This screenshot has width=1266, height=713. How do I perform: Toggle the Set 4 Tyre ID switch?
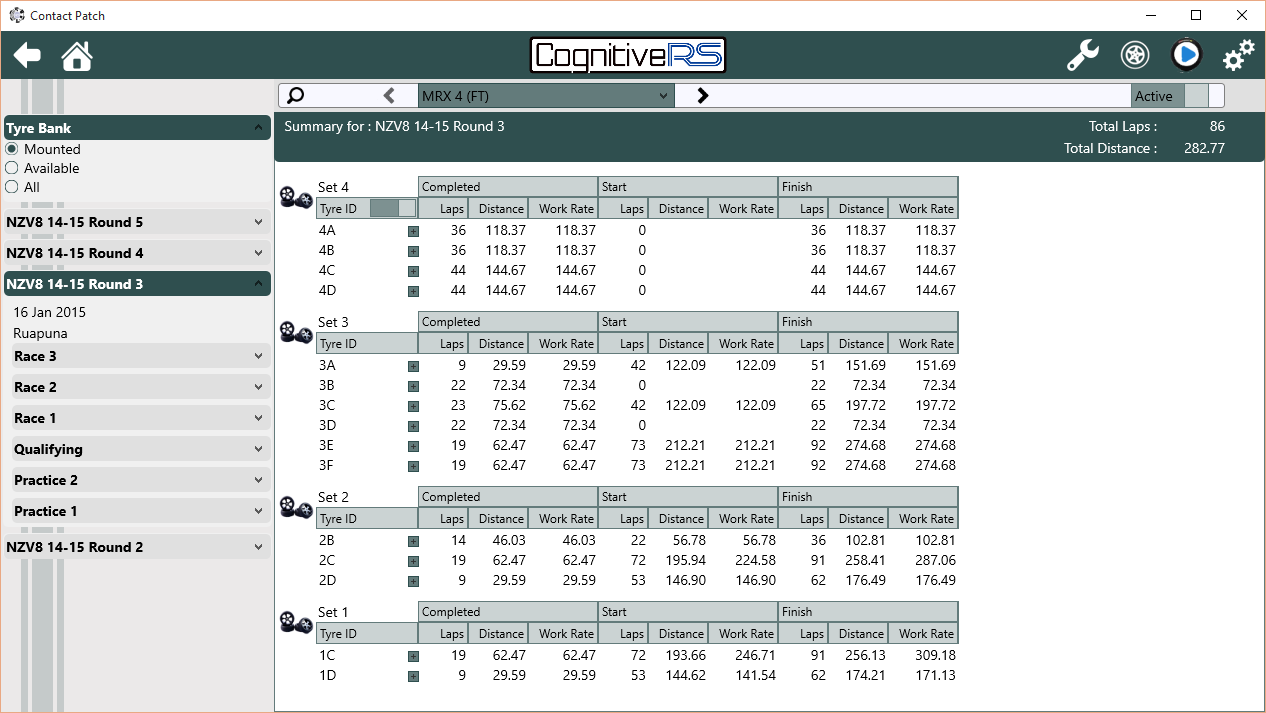click(x=393, y=208)
